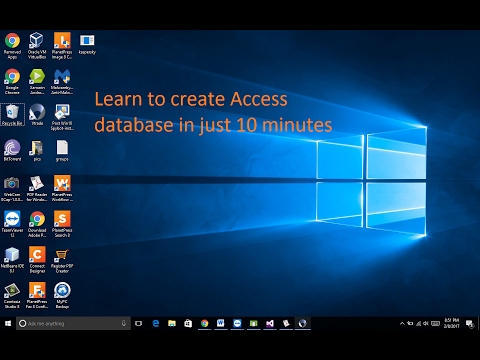The image size is (480, 360).
Task: Select the kaspersky desktop icon
Action: [87, 44]
